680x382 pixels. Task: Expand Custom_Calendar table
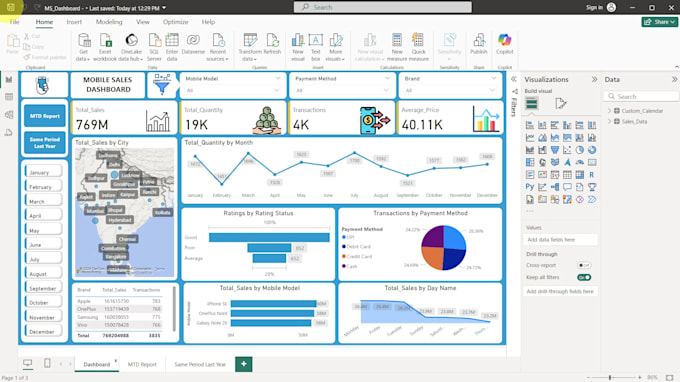click(x=609, y=111)
